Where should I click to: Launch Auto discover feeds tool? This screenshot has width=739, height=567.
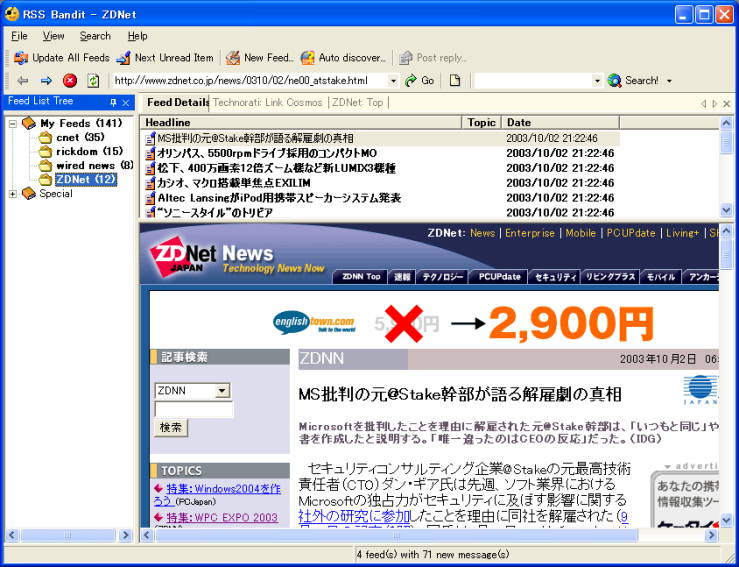coord(308,58)
